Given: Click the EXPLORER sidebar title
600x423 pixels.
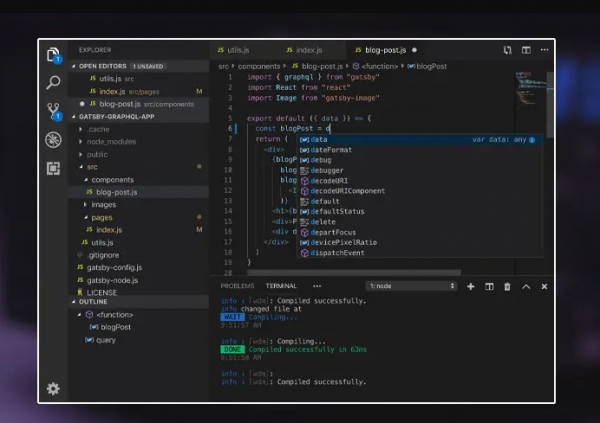Looking at the screenshot, I should pyautogui.click(x=95, y=50).
